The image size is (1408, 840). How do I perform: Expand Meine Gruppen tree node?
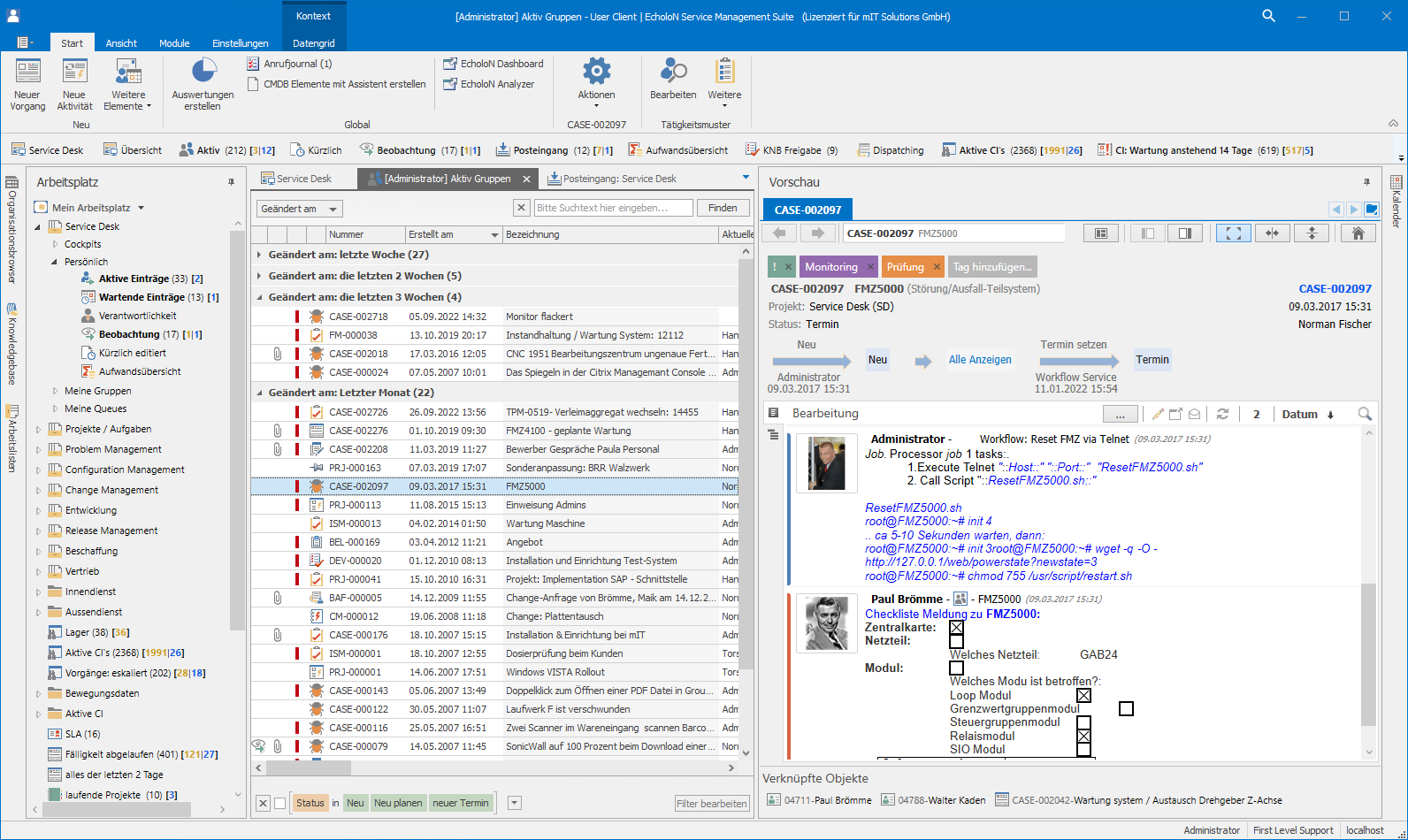tap(55, 391)
